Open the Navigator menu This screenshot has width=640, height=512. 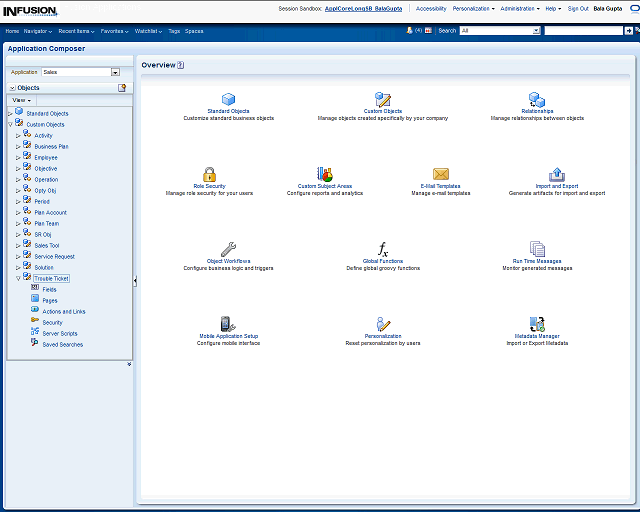click(38, 31)
